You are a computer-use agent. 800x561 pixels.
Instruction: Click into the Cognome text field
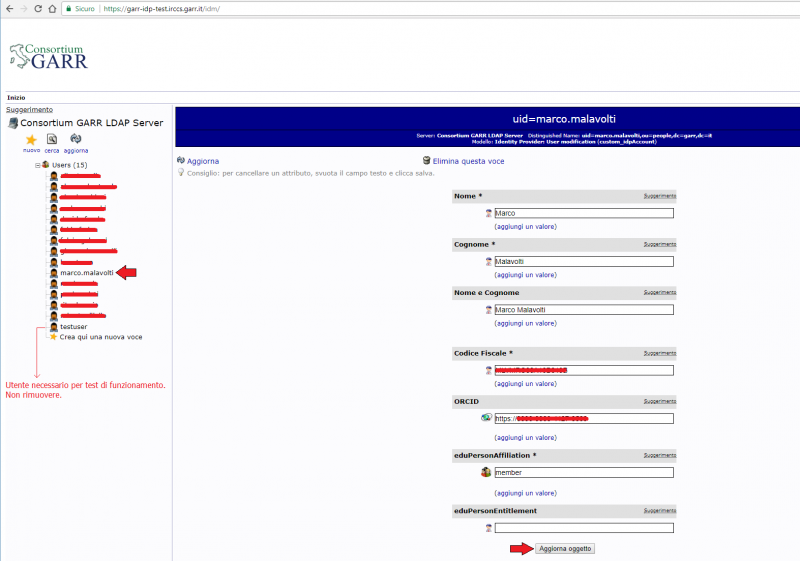[x=584, y=262]
